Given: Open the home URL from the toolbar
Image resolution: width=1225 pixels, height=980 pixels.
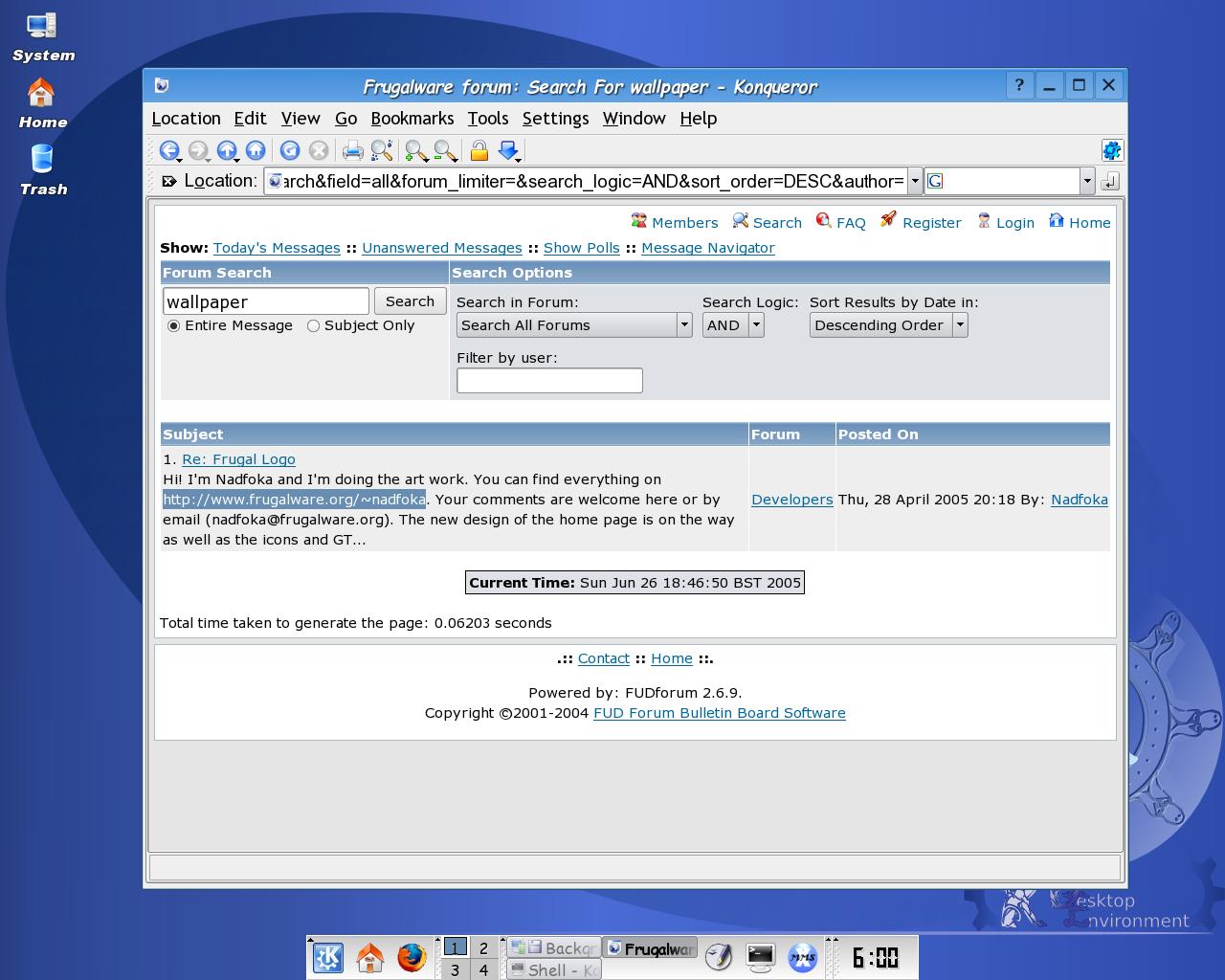Looking at the screenshot, I should pyautogui.click(x=256, y=150).
